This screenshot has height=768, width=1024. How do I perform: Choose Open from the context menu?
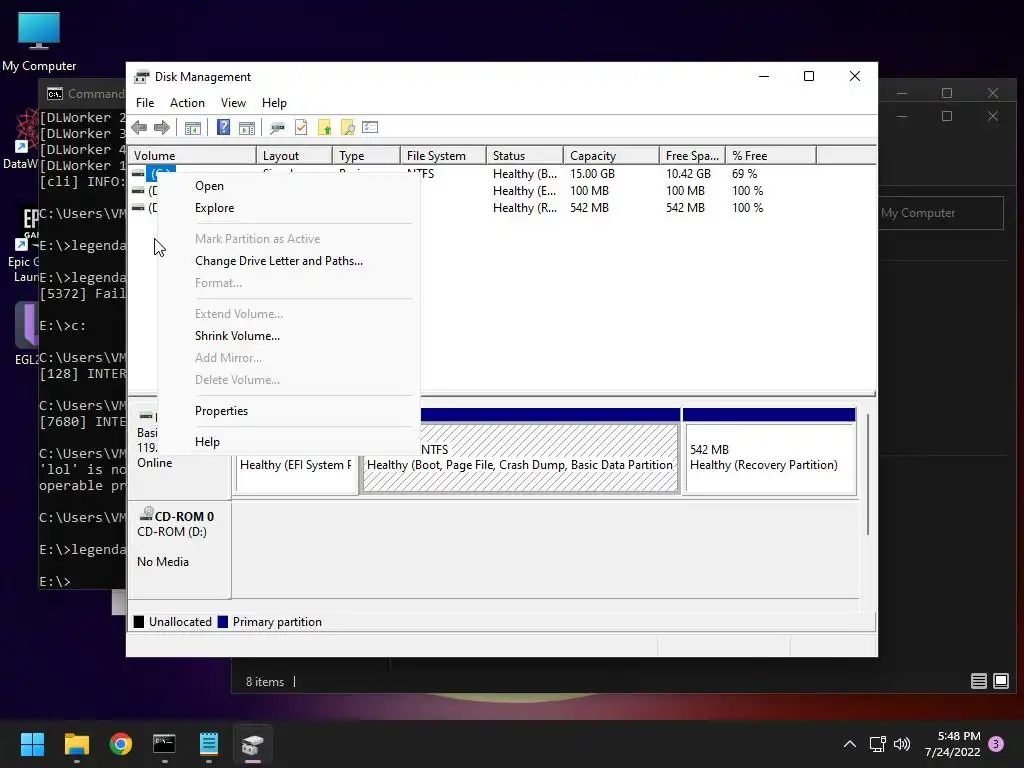click(288, 186)
